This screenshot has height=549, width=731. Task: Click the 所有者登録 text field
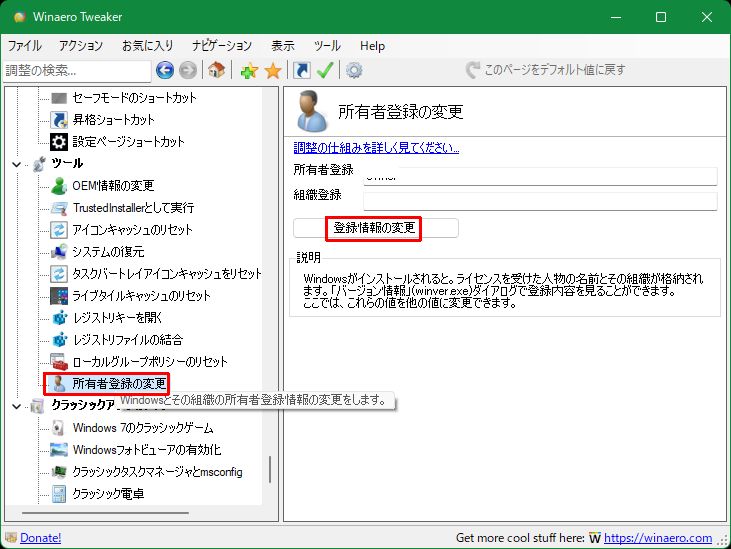540,176
